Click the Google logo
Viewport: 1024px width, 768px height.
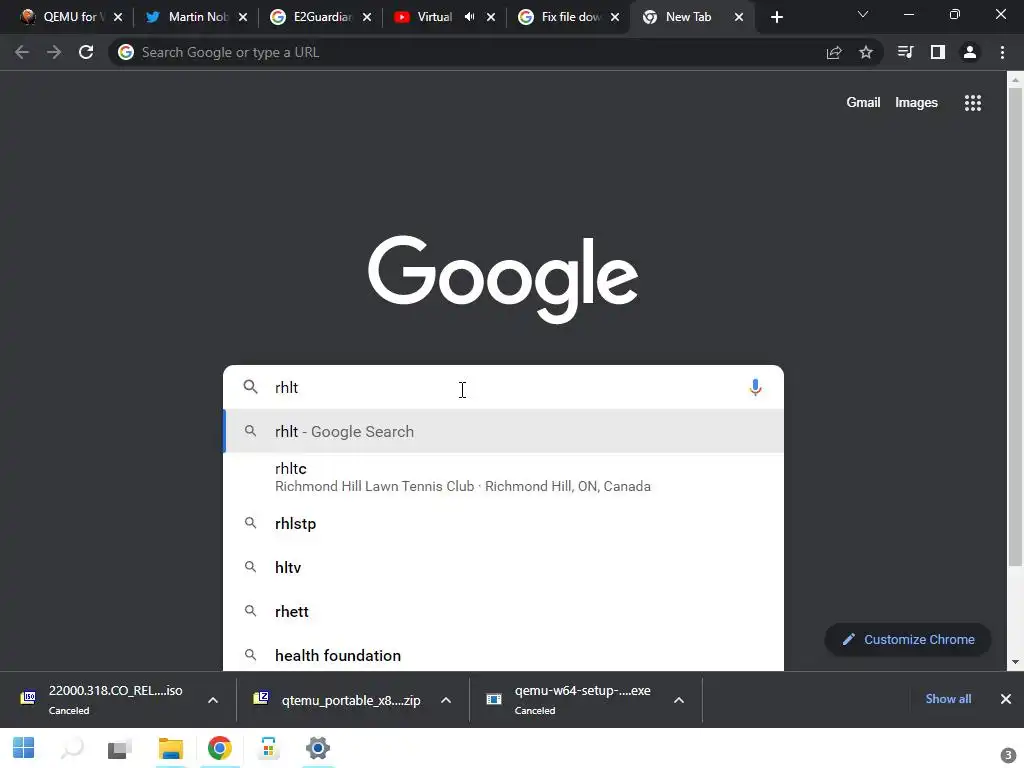(x=503, y=280)
